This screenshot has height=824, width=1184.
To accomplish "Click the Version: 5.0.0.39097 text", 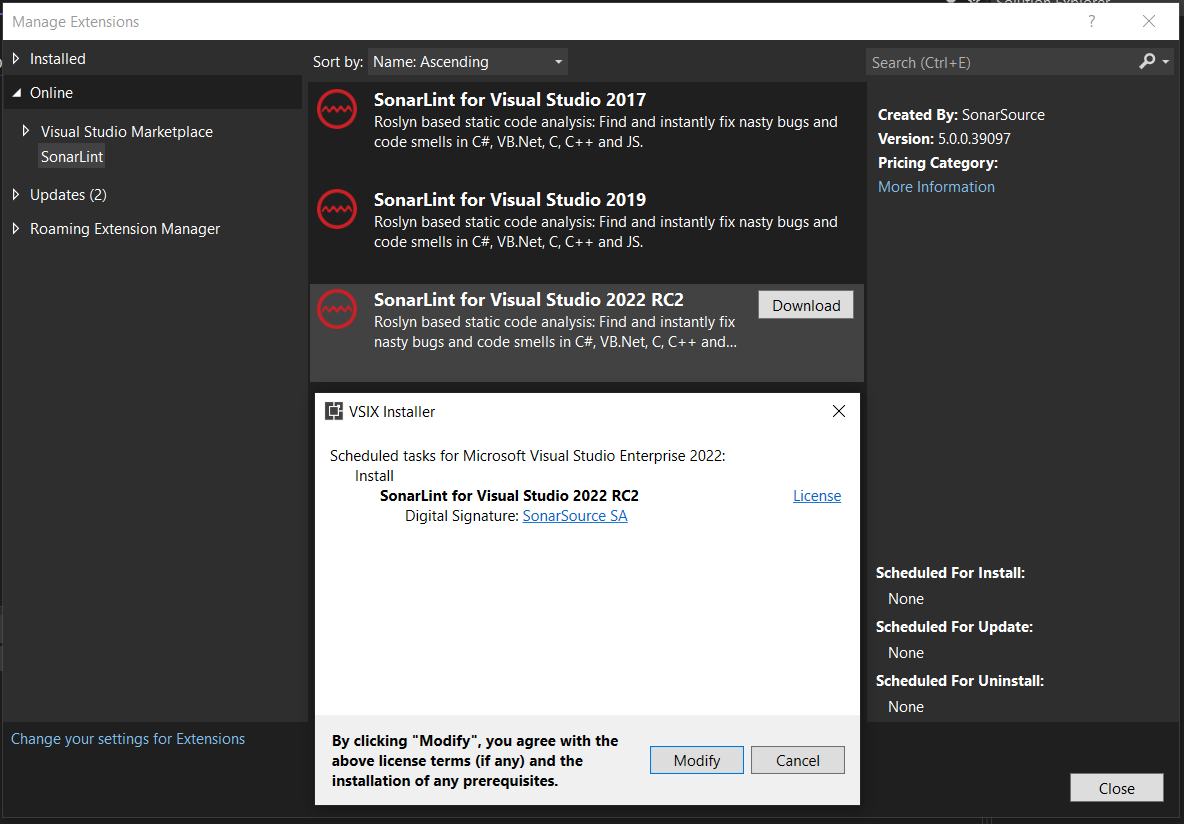I will point(944,139).
